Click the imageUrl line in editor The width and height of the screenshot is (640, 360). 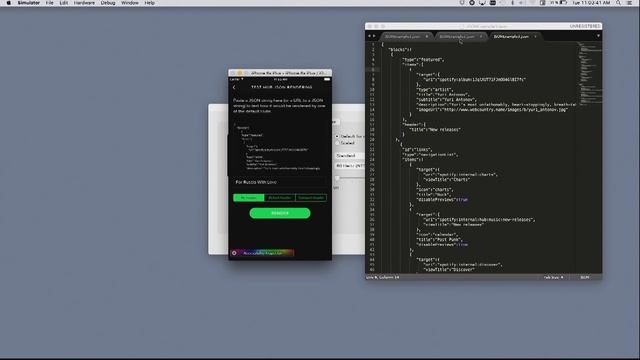pyautogui.click(x=492, y=110)
